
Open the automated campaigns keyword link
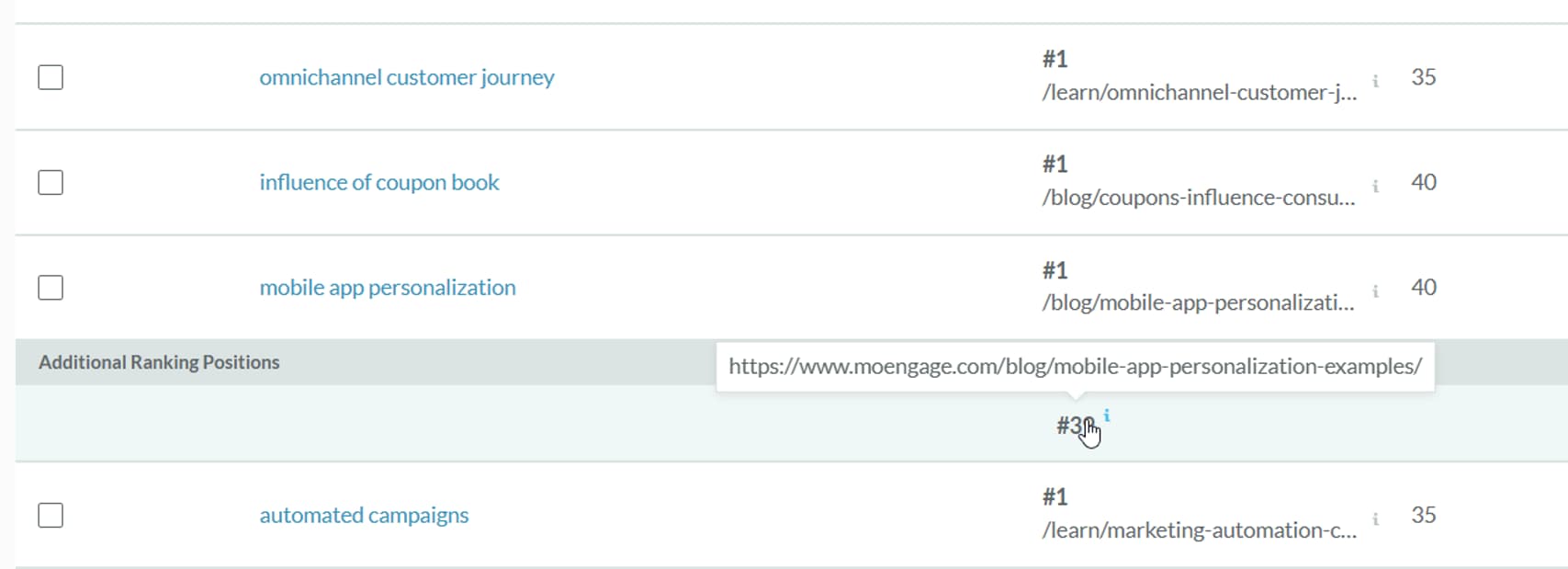[364, 515]
